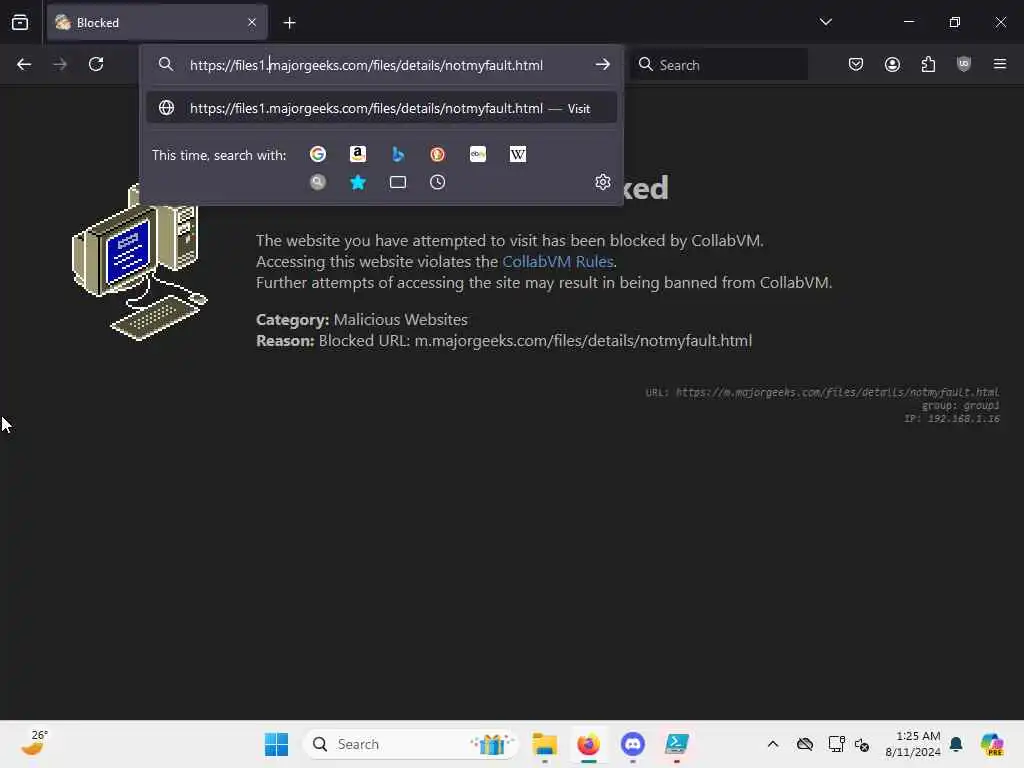Click the muted volume tray icon
The width and height of the screenshot is (1024, 768).
click(x=862, y=745)
